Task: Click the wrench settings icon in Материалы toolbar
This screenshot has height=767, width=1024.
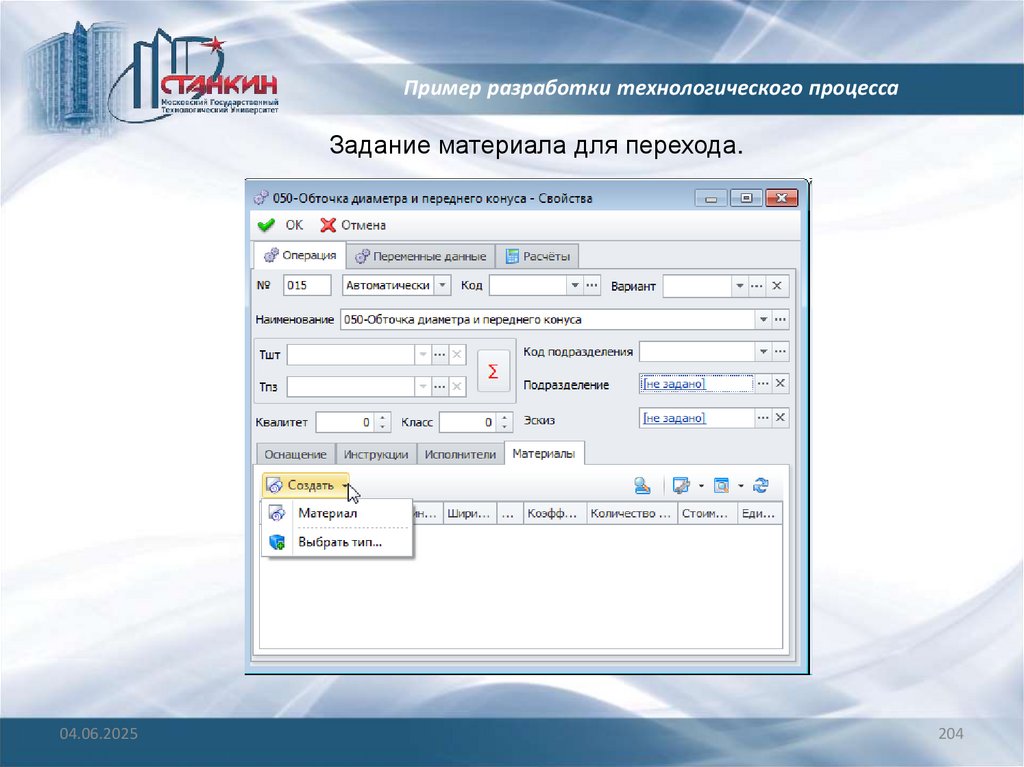Action: tap(681, 485)
